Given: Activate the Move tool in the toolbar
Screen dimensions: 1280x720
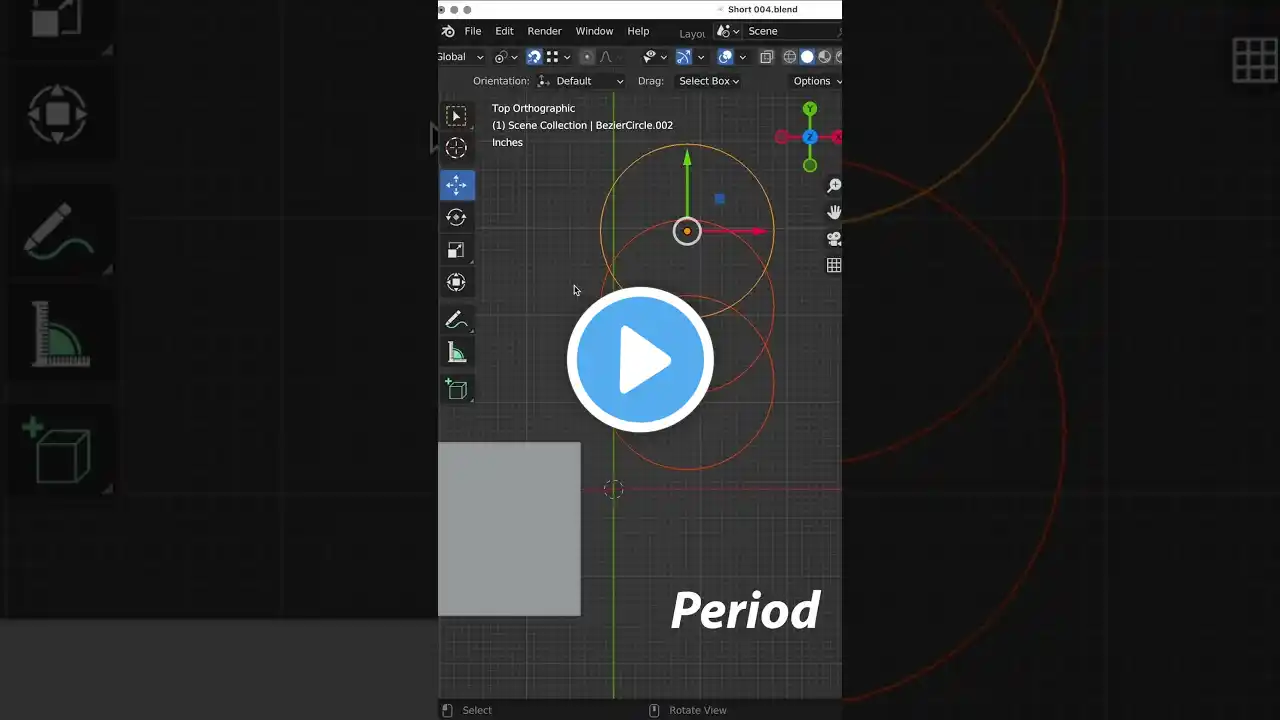Looking at the screenshot, I should pos(456,184).
